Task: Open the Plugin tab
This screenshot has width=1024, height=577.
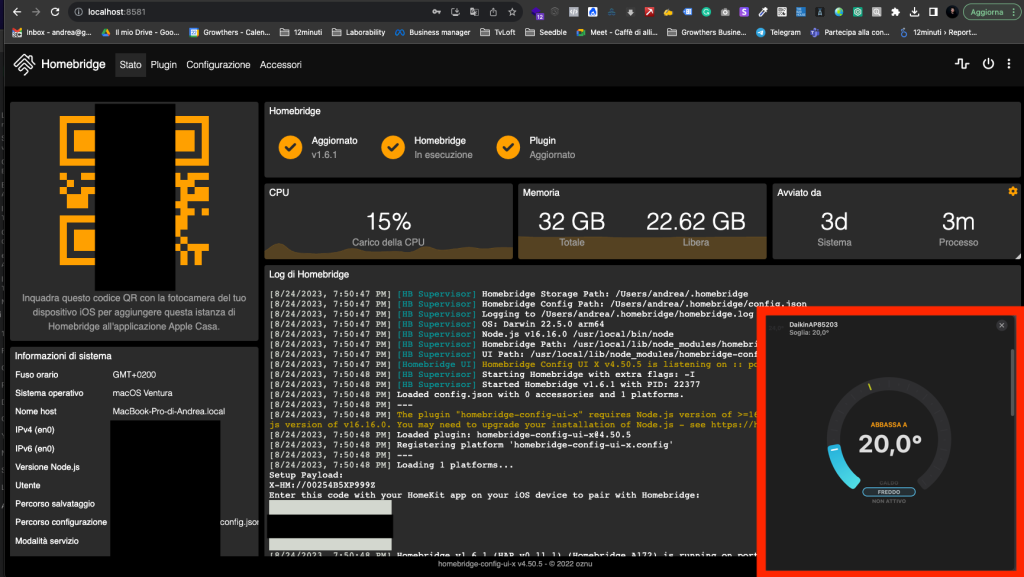Action: 163,65
